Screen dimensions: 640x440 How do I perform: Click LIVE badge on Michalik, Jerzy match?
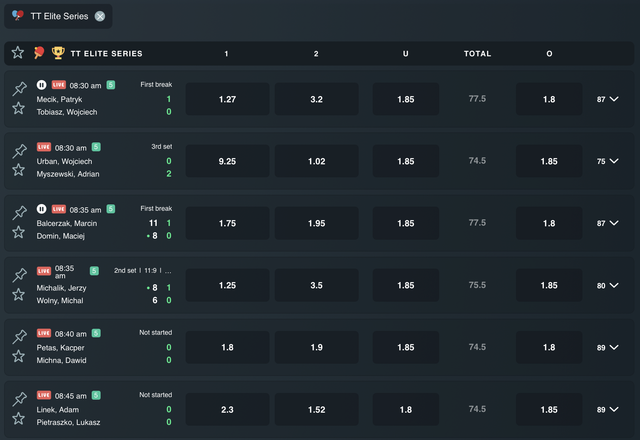(44, 271)
